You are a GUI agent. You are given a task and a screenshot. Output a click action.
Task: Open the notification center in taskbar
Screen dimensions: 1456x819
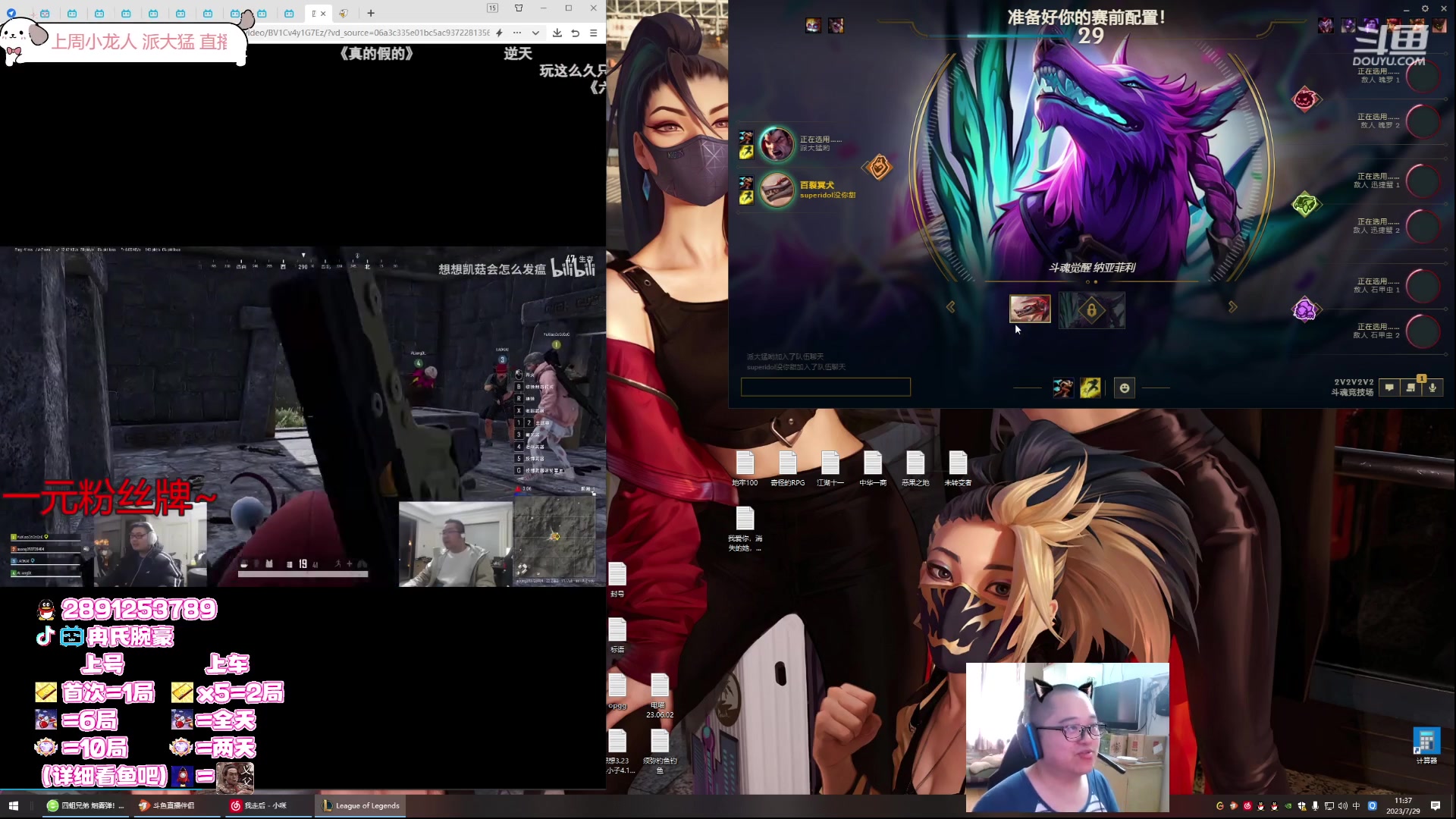[1436, 805]
